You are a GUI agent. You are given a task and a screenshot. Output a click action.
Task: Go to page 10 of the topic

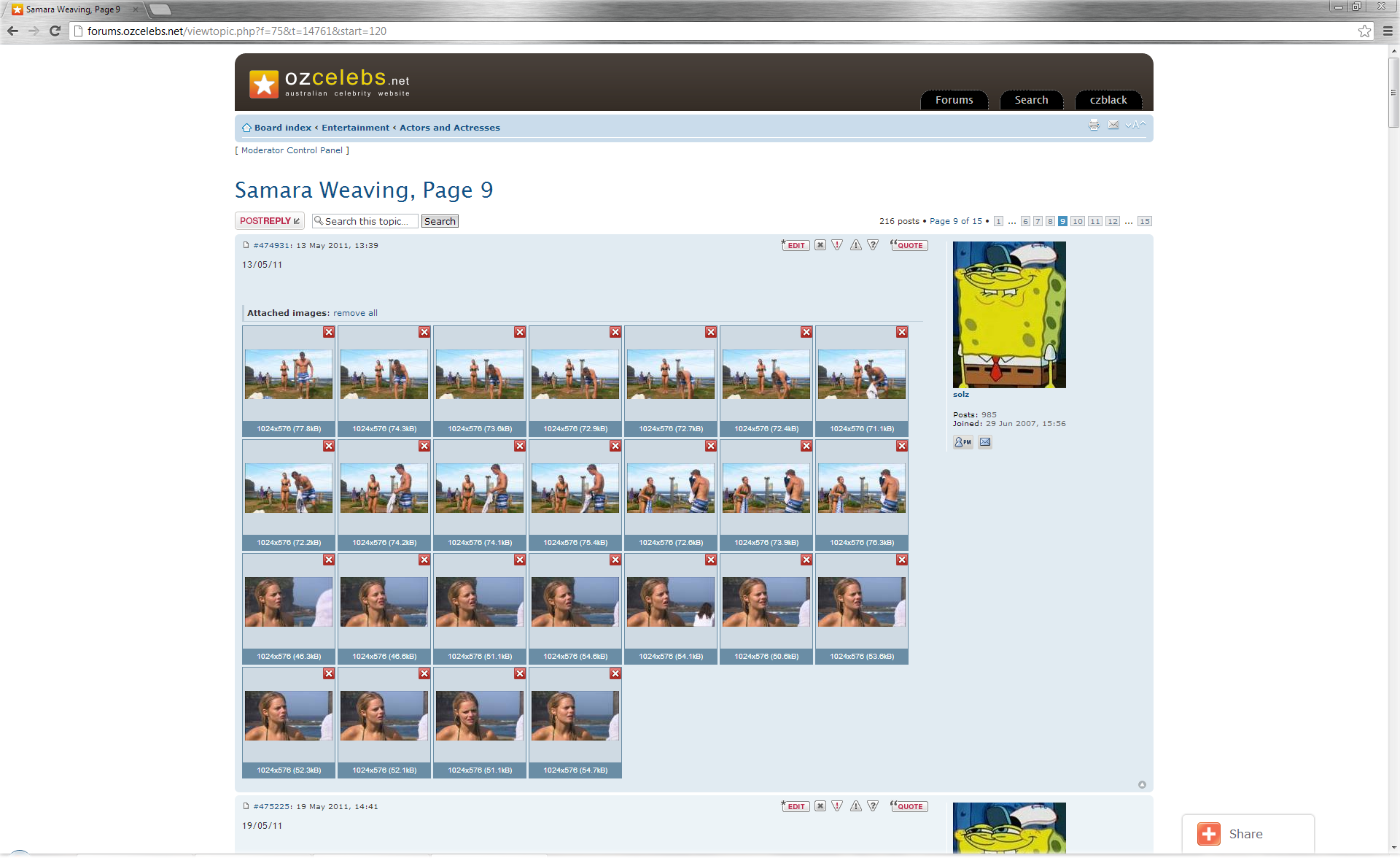pyautogui.click(x=1077, y=221)
